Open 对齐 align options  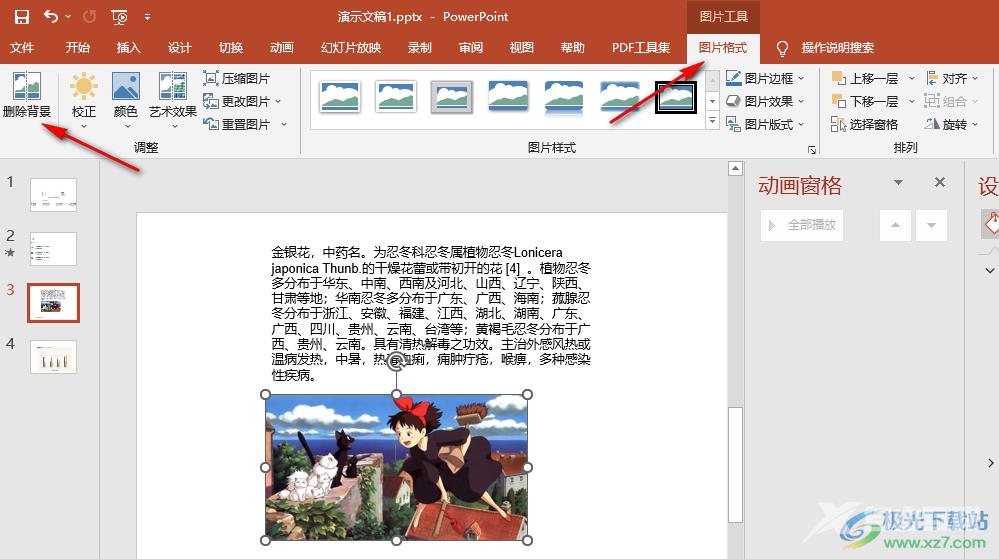click(x=952, y=78)
